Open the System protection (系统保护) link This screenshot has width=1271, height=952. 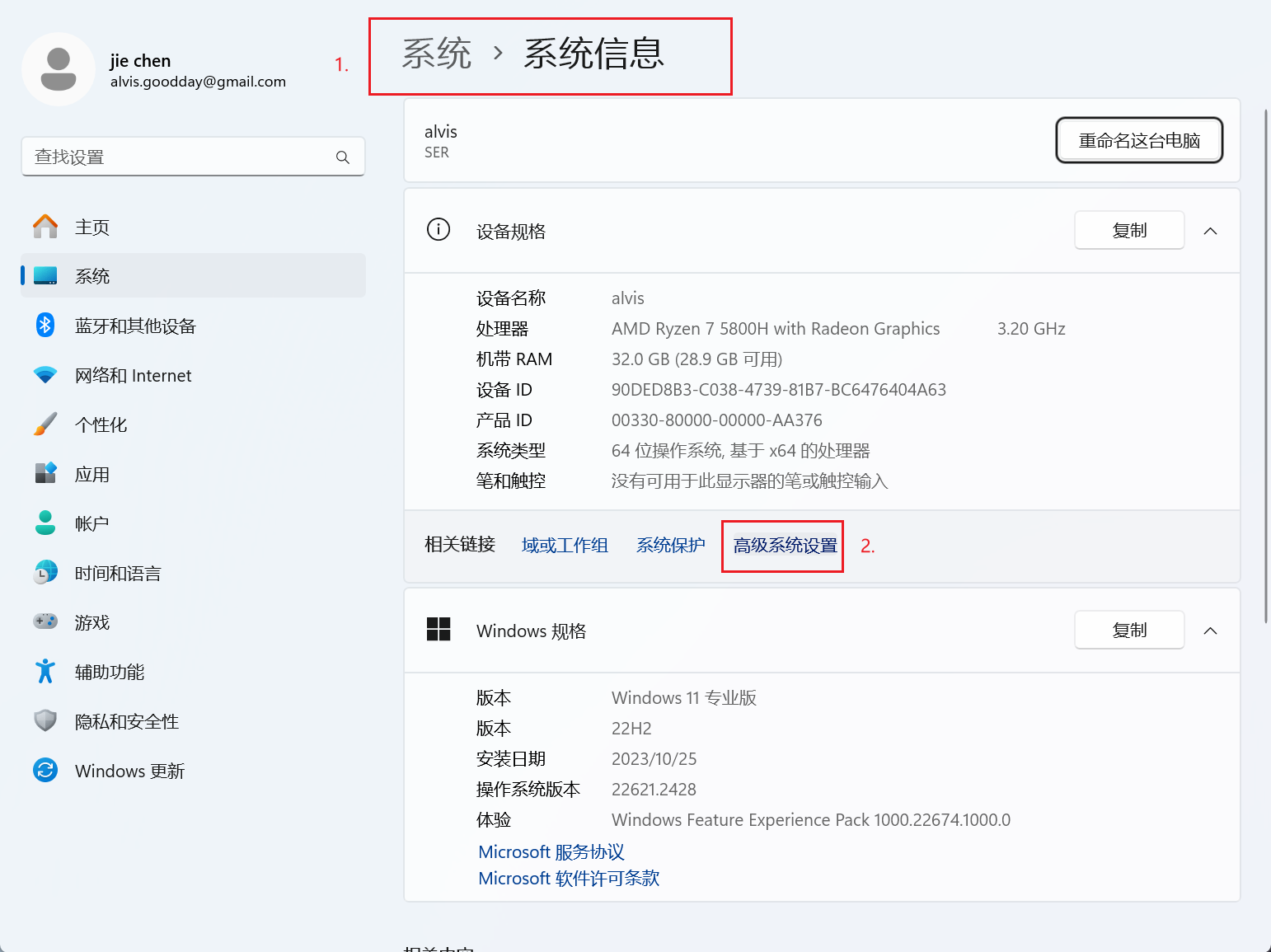tap(670, 546)
